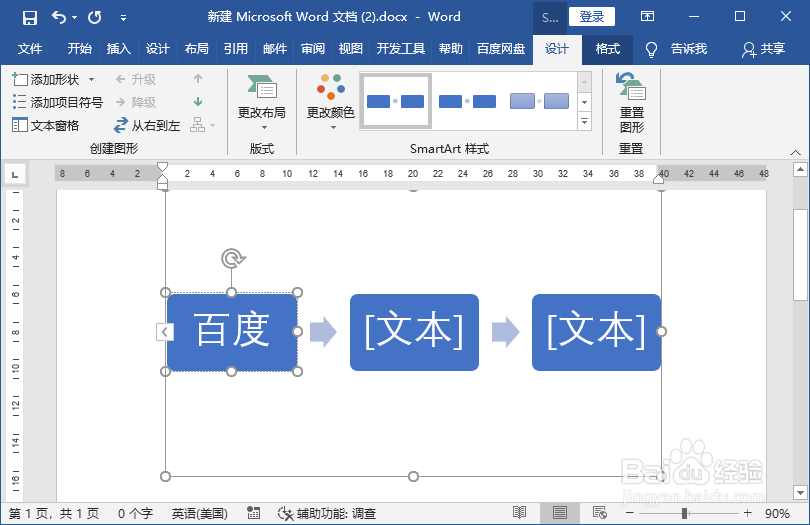Screen dimensions: 810x525
Task: Open text pane via left-edge arrow tab
Action: point(164,332)
